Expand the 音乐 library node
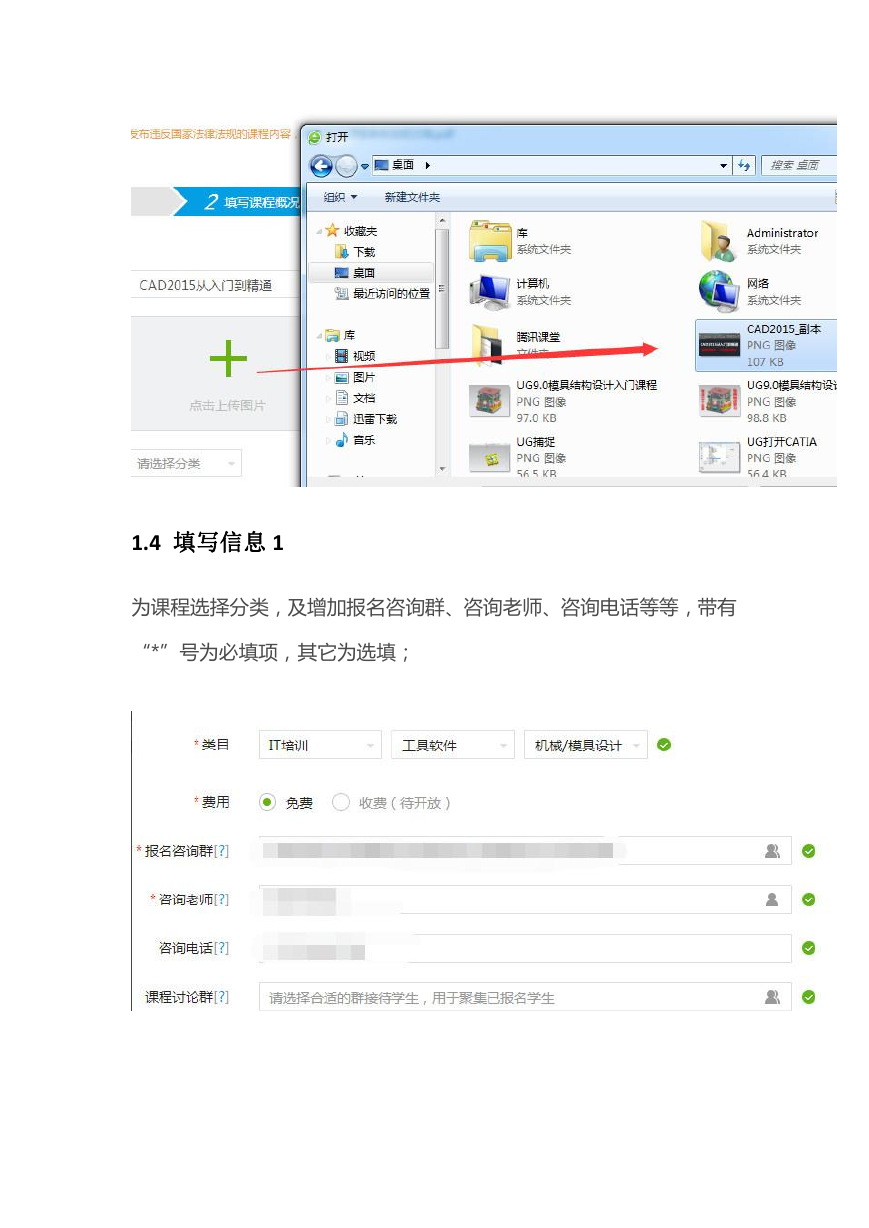This screenshot has width=869, height=1228. pos(328,440)
